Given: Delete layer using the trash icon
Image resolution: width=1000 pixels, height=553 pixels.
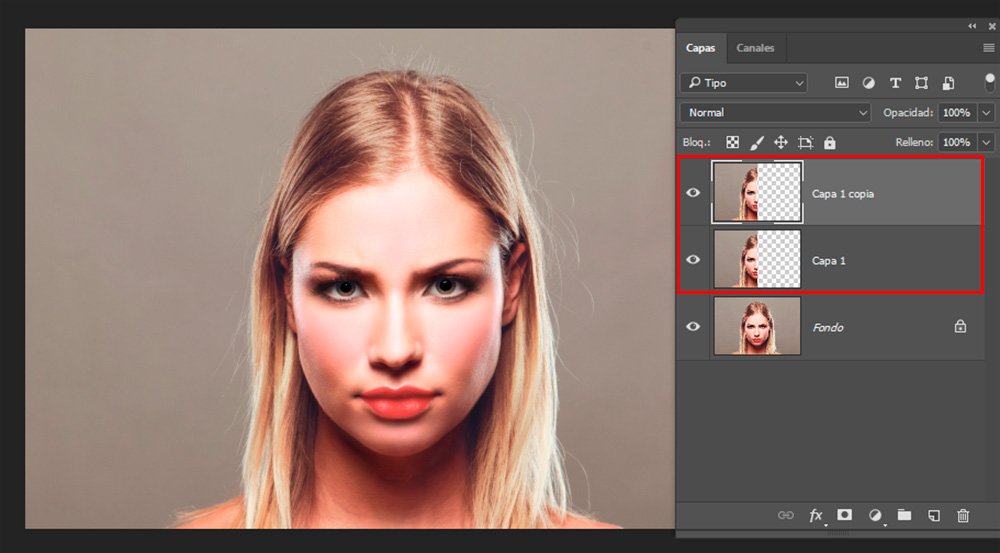Looking at the screenshot, I should click(963, 515).
